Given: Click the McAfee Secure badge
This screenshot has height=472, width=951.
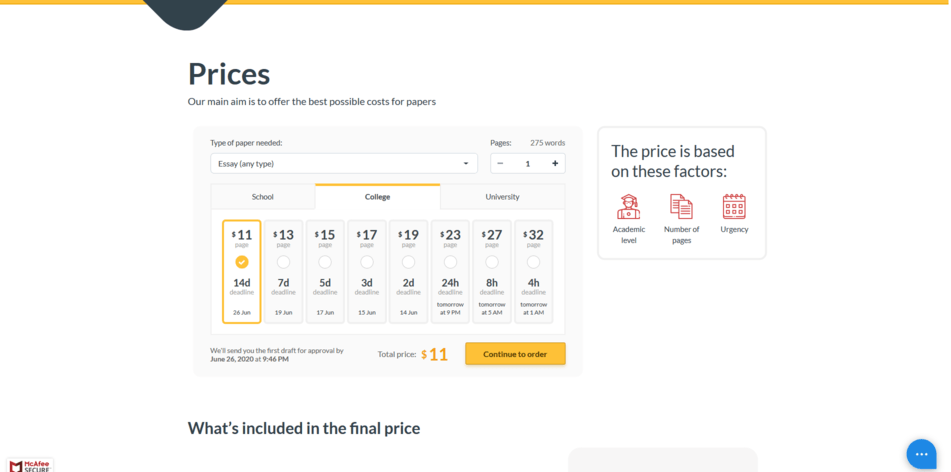Looking at the screenshot, I should pos(30,465).
